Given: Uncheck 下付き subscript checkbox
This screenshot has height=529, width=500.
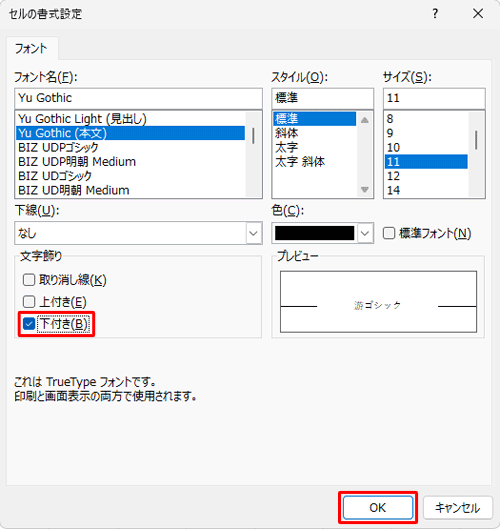Looking at the screenshot, I should point(29,324).
